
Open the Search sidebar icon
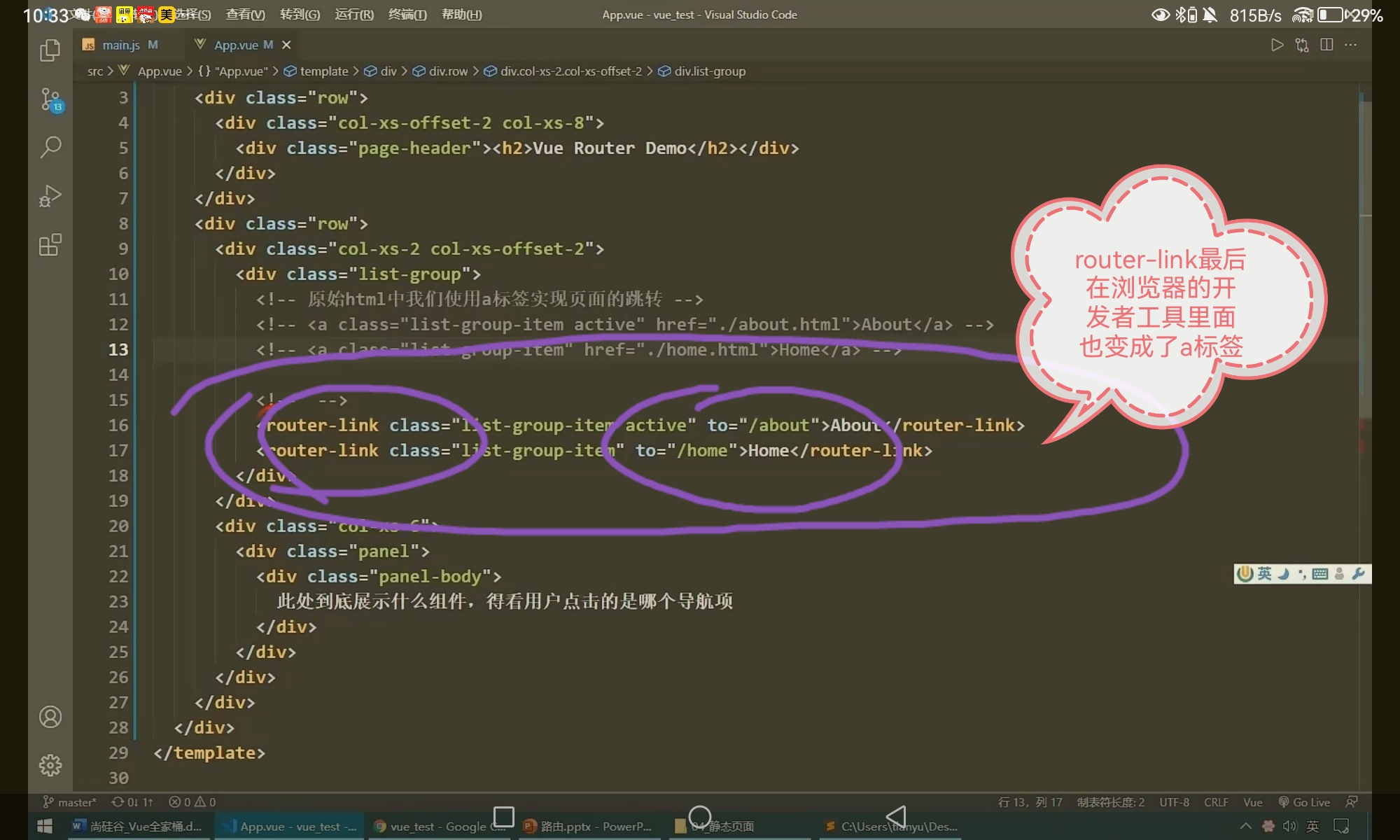tap(50, 147)
